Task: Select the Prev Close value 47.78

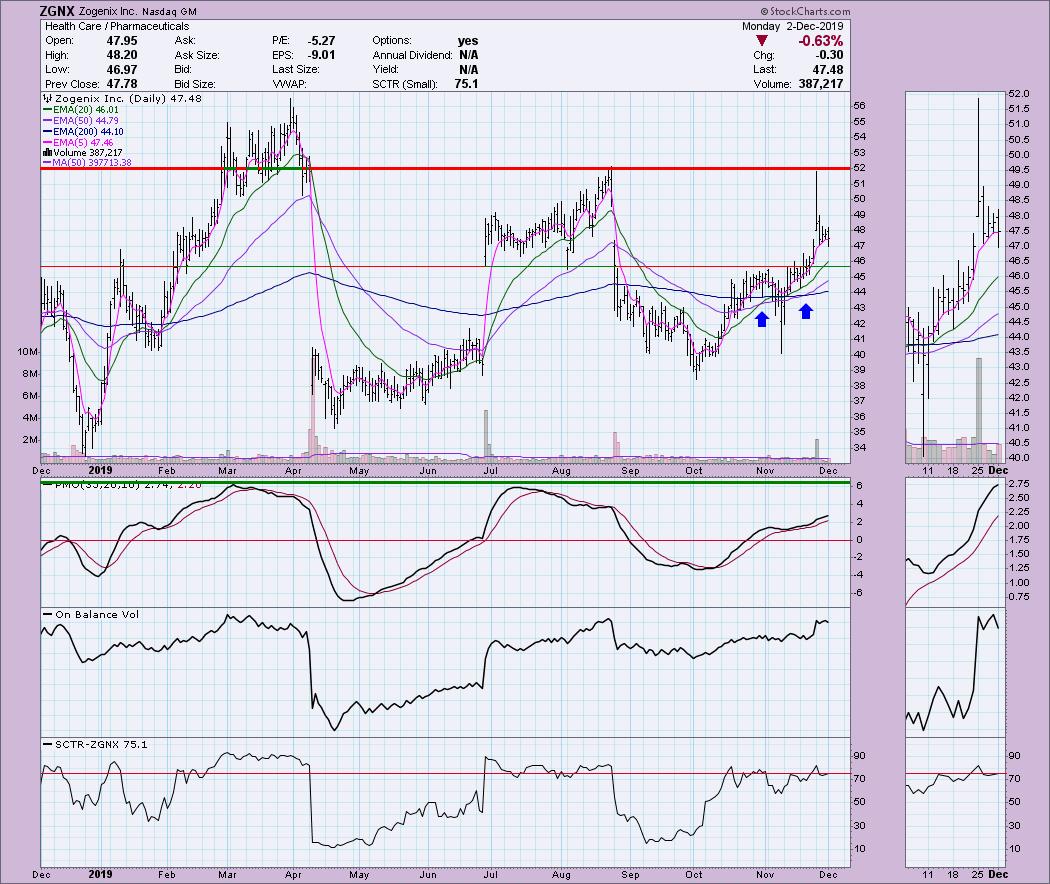Action: click(x=122, y=84)
